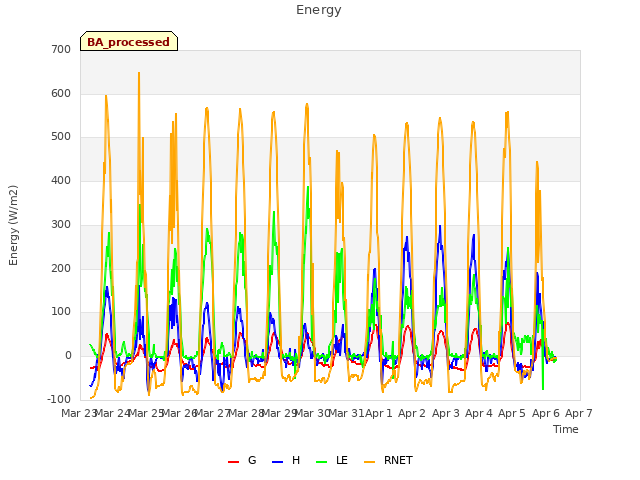Click the Energy (W/m2) y-axis label
This screenshot has width=640, height=480.
coord(13,225)
